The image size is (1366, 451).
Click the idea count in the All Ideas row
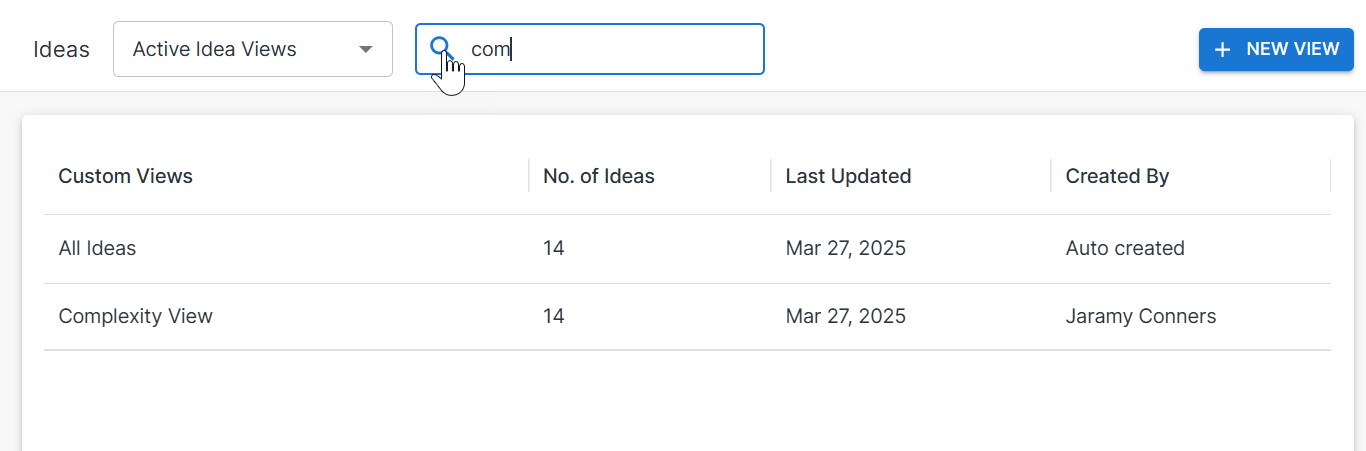(554, 248)
